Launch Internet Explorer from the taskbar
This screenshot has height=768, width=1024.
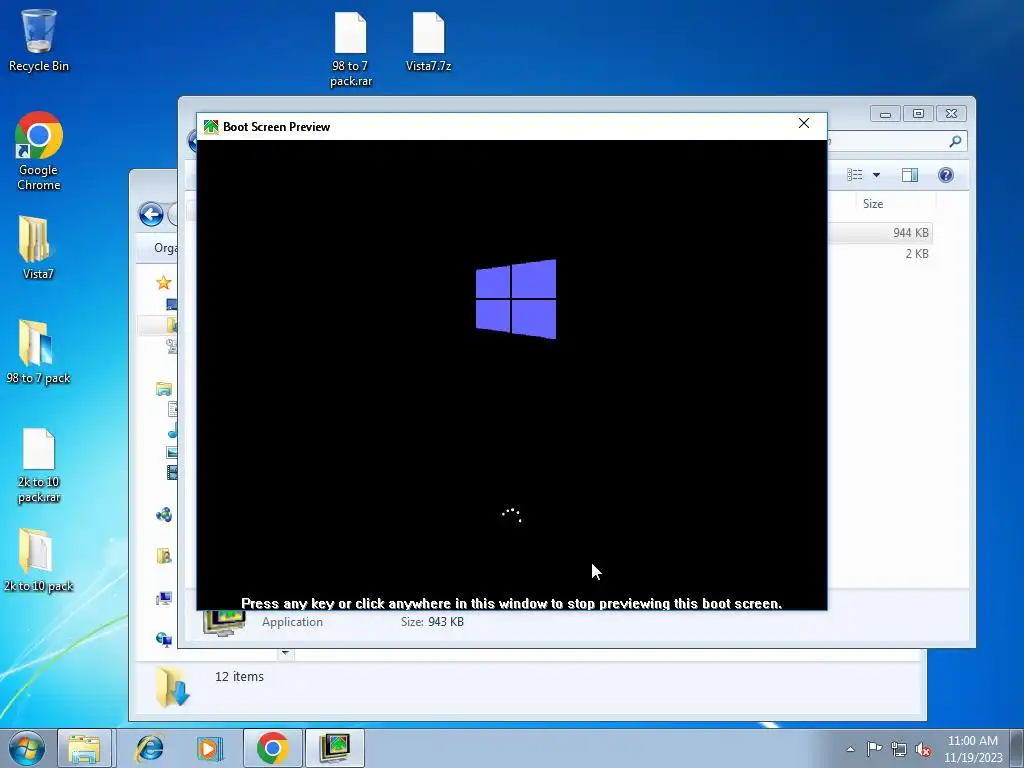point(150,748)
